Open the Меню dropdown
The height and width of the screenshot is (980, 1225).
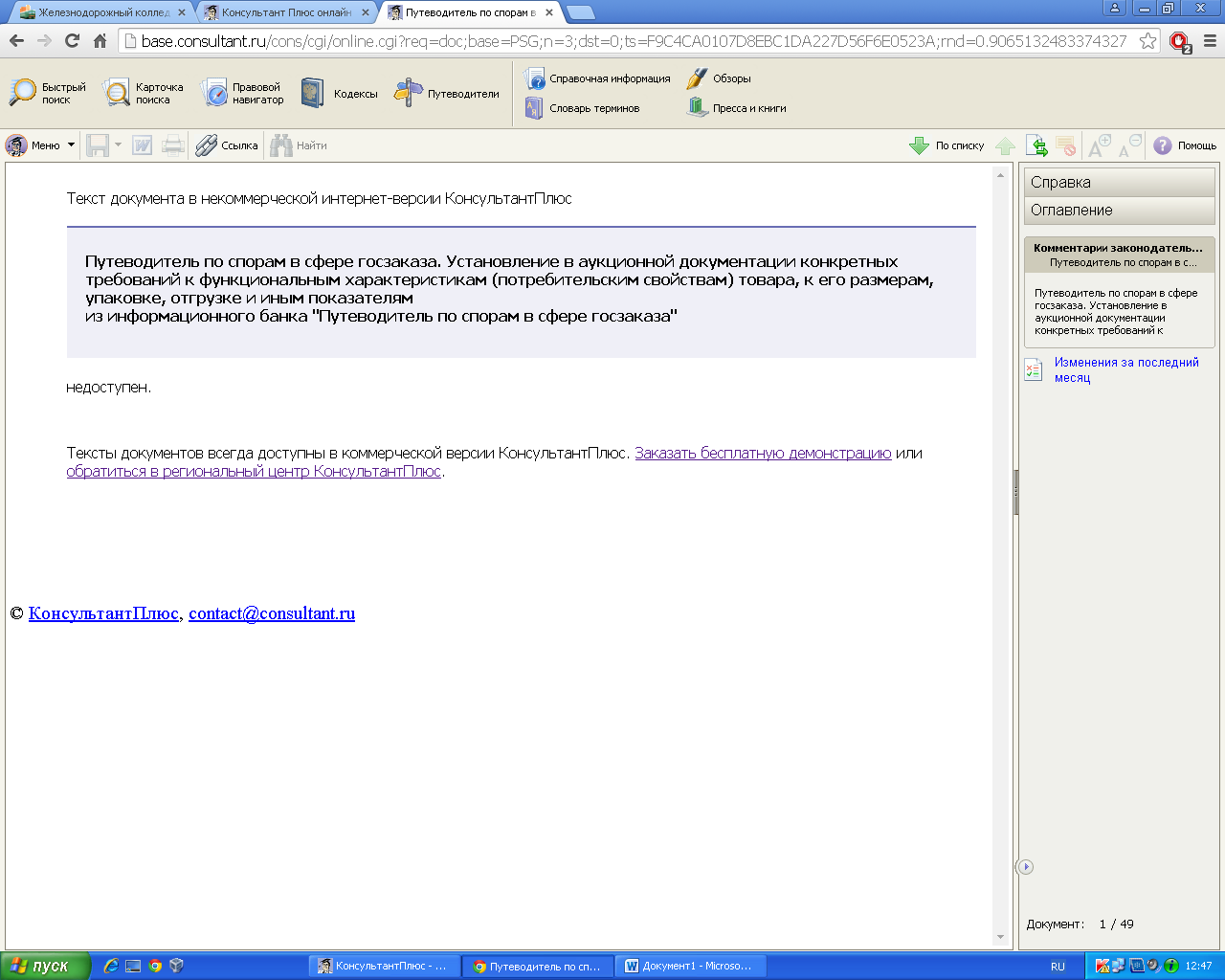coord(39,145)
